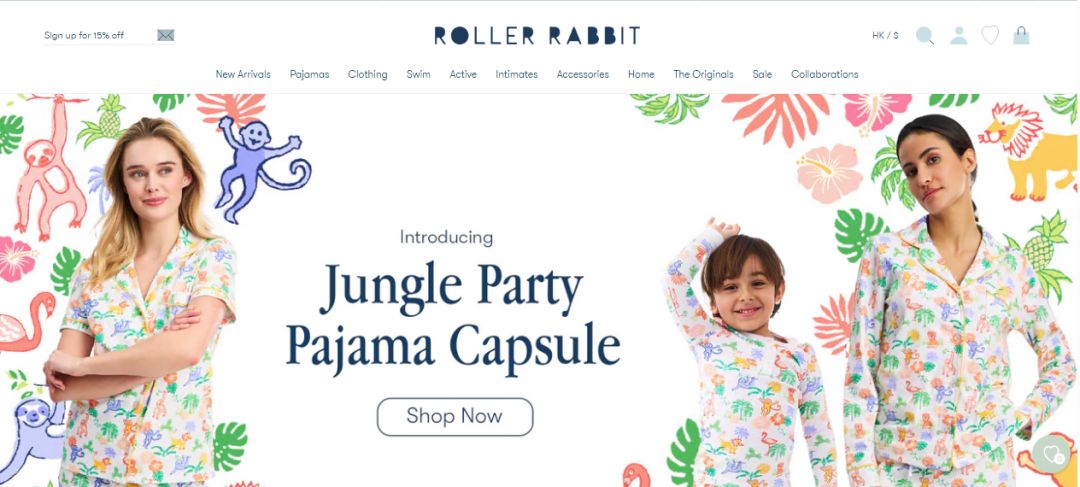Open the Clothing menu
The height and width of the screenshot is (487, 1080).
click(x=368, y=74)
